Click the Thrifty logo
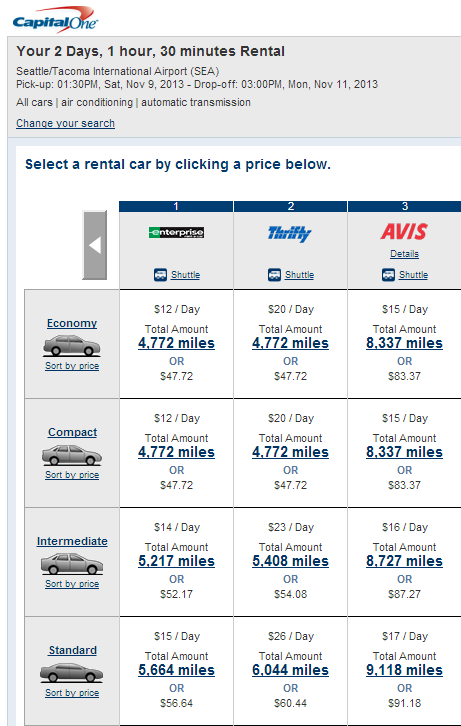Screen dimensions: 461x726 (x=290, y=233)
